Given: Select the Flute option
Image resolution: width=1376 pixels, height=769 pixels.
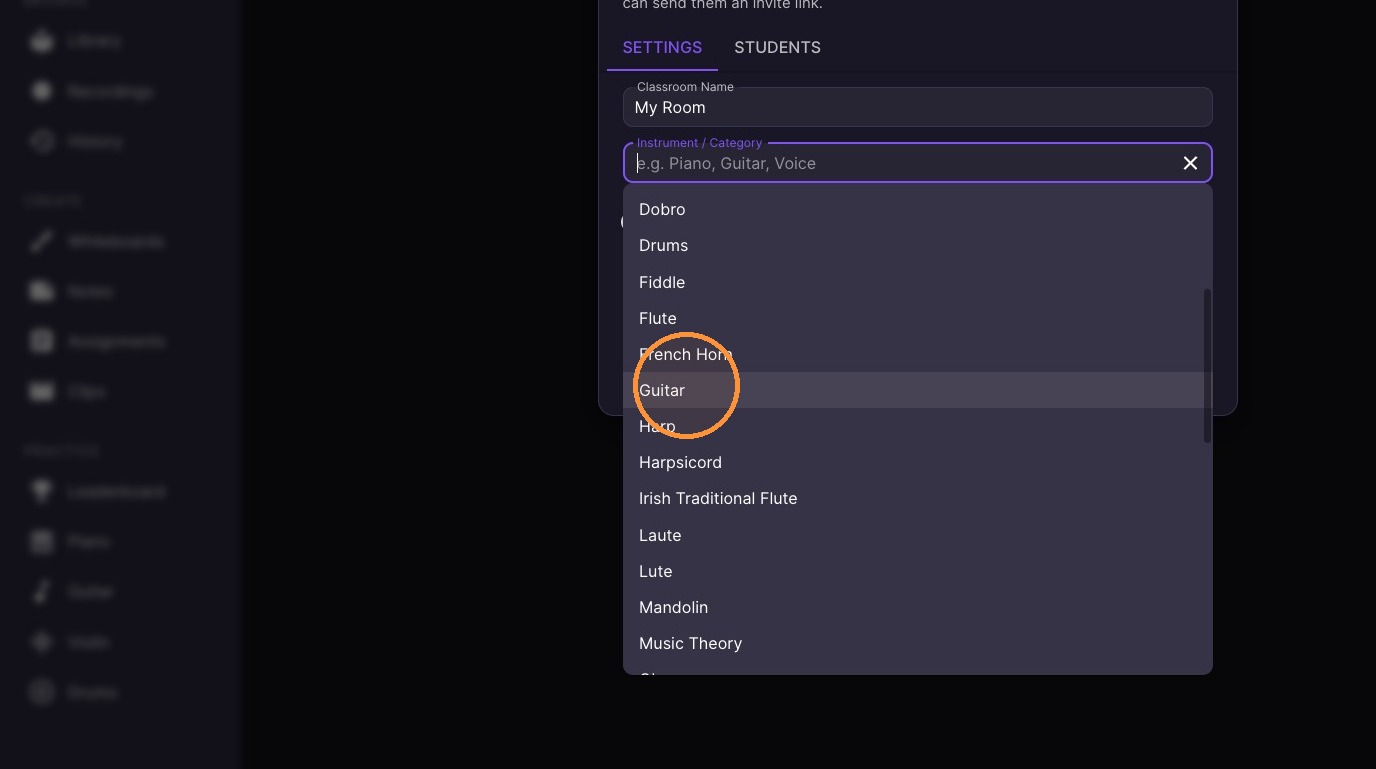Looking at the screenshot, I should click(x=917, y=318).
